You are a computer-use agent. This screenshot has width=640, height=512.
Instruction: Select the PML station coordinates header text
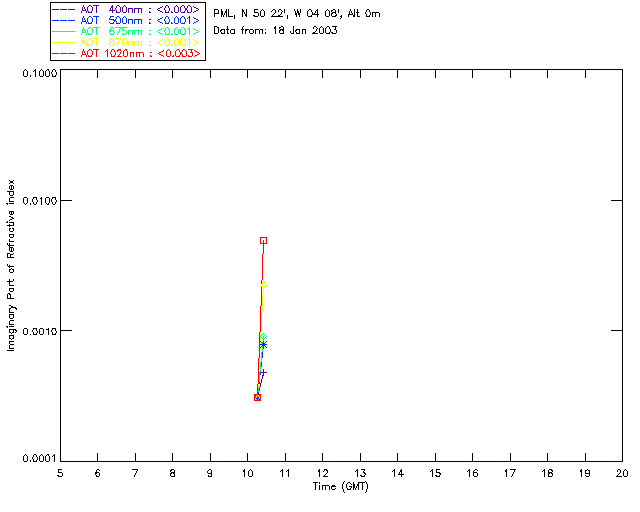pyautogui.click(x=297, y=14)
